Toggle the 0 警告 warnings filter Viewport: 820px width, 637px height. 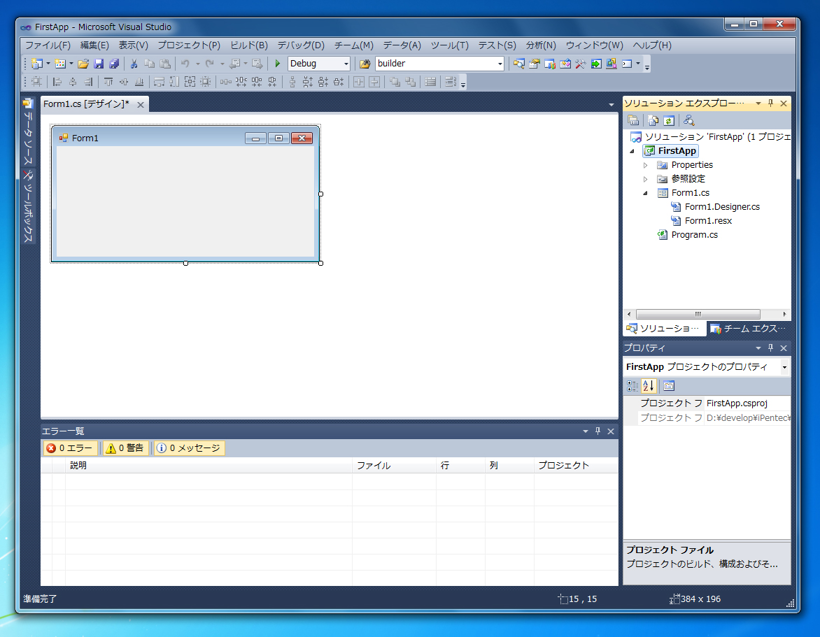124,448
